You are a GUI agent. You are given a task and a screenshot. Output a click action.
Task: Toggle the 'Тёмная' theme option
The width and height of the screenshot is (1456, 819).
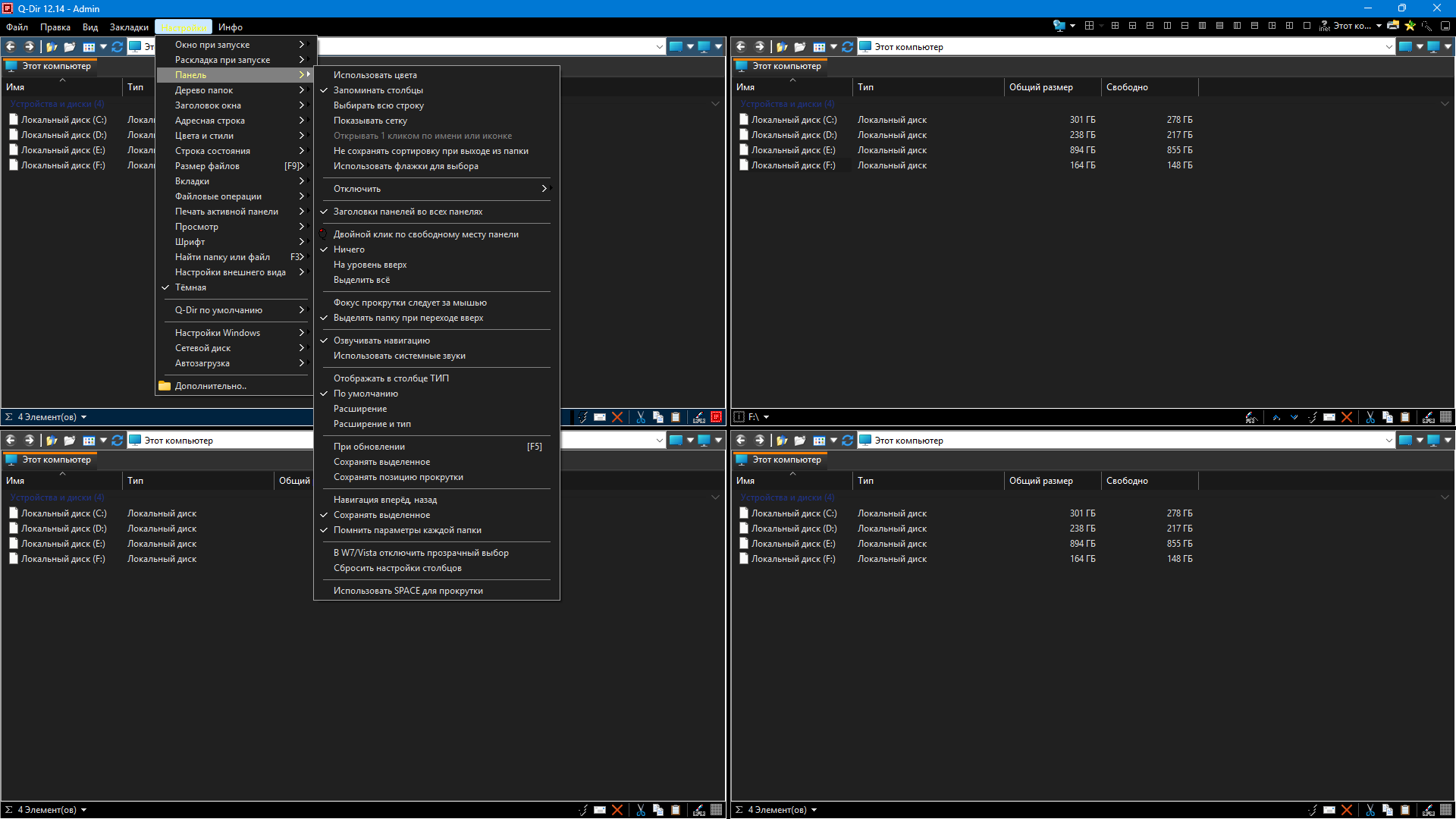234,287
